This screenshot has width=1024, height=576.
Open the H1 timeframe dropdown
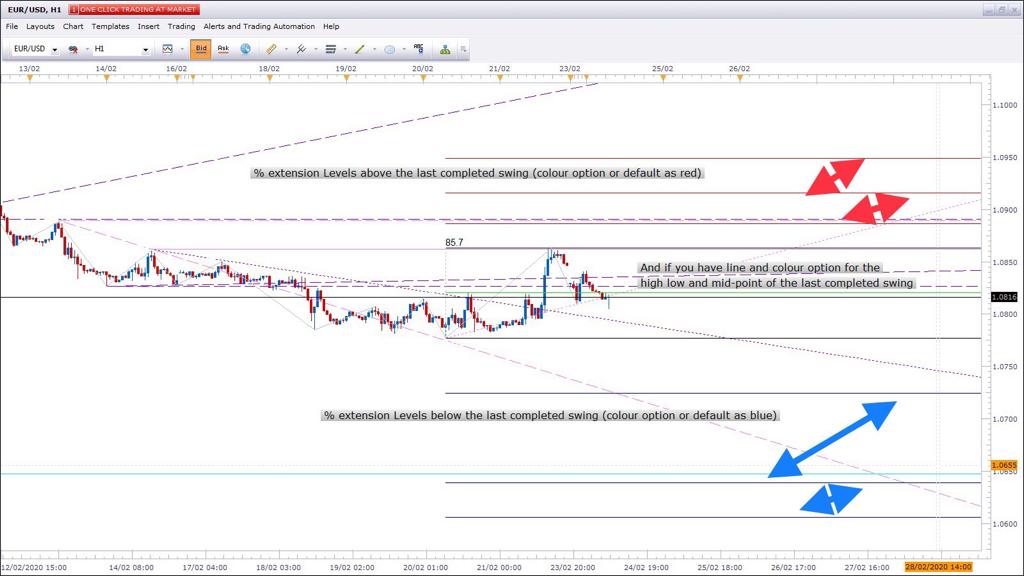121,49
